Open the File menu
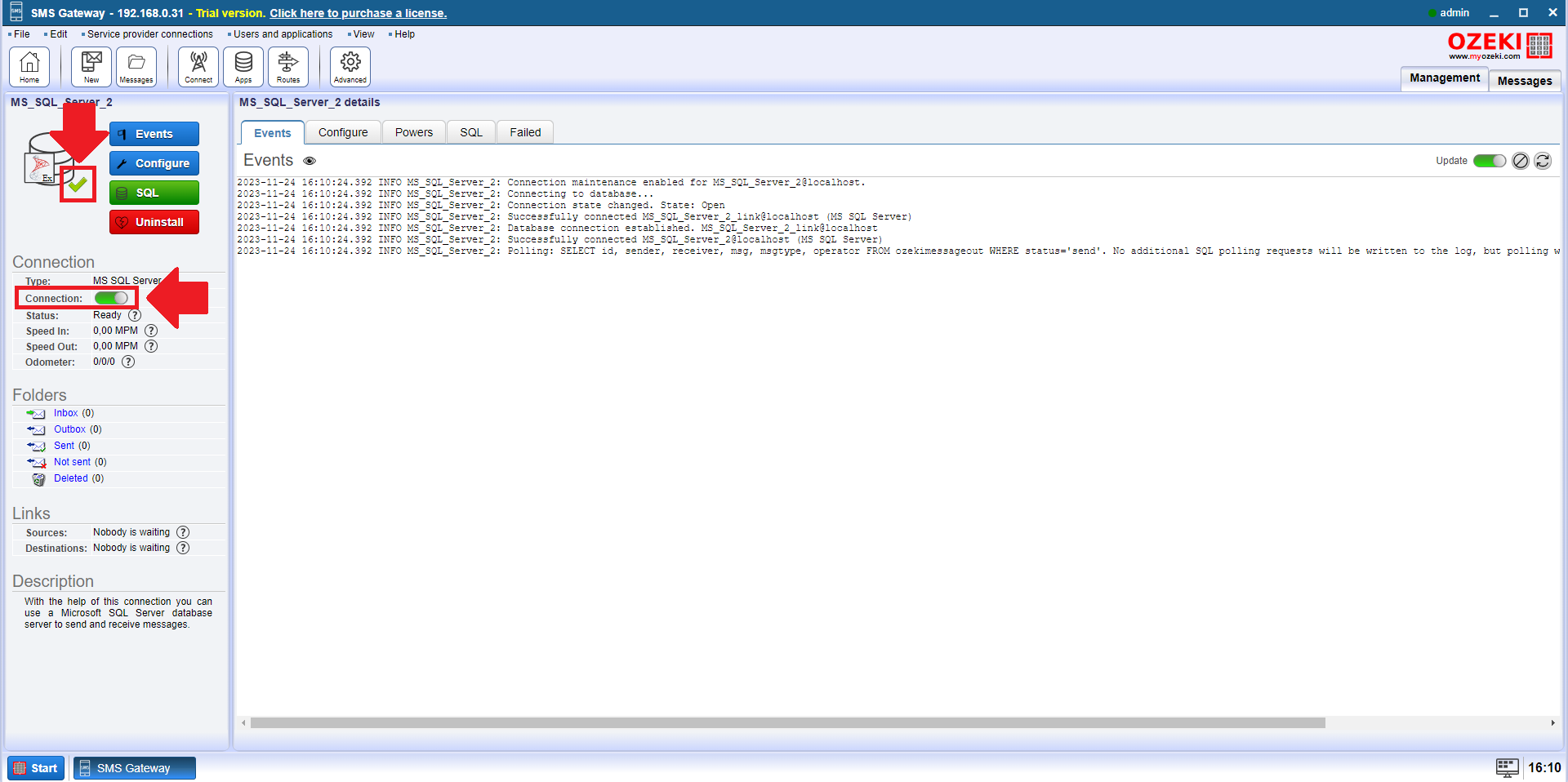This screenshot has width=1568, height=782. click(x=21, y=34)
